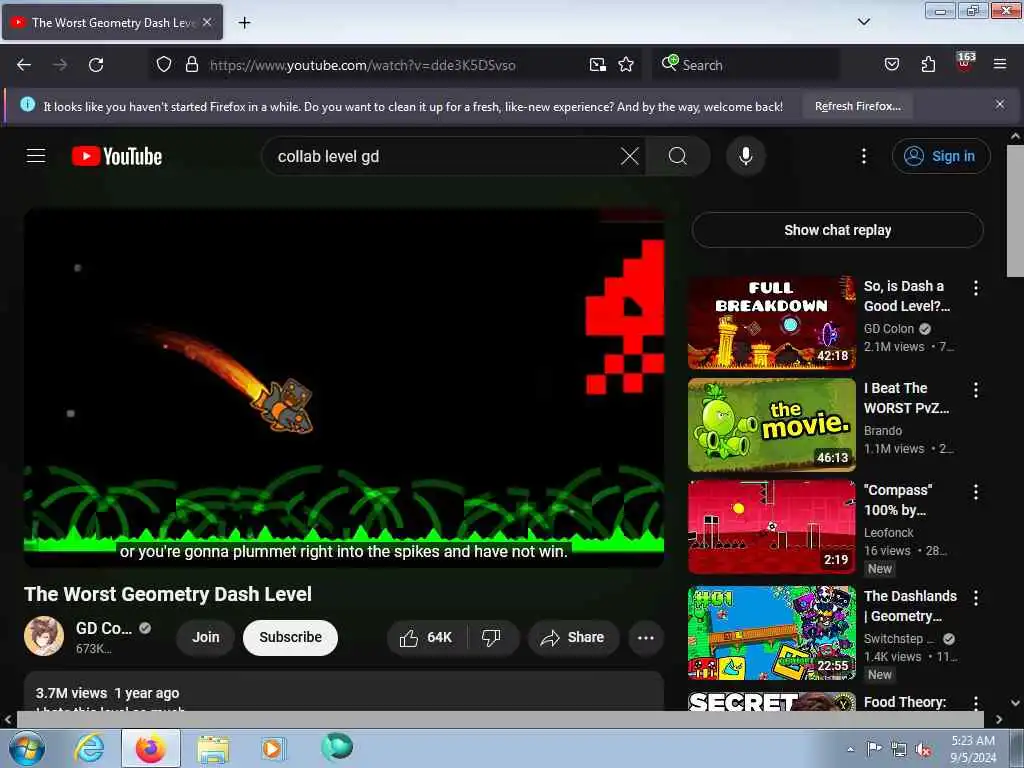Open FULL BREAKDOWN 42:18 video thumbnail

click(x=771, y=323)
